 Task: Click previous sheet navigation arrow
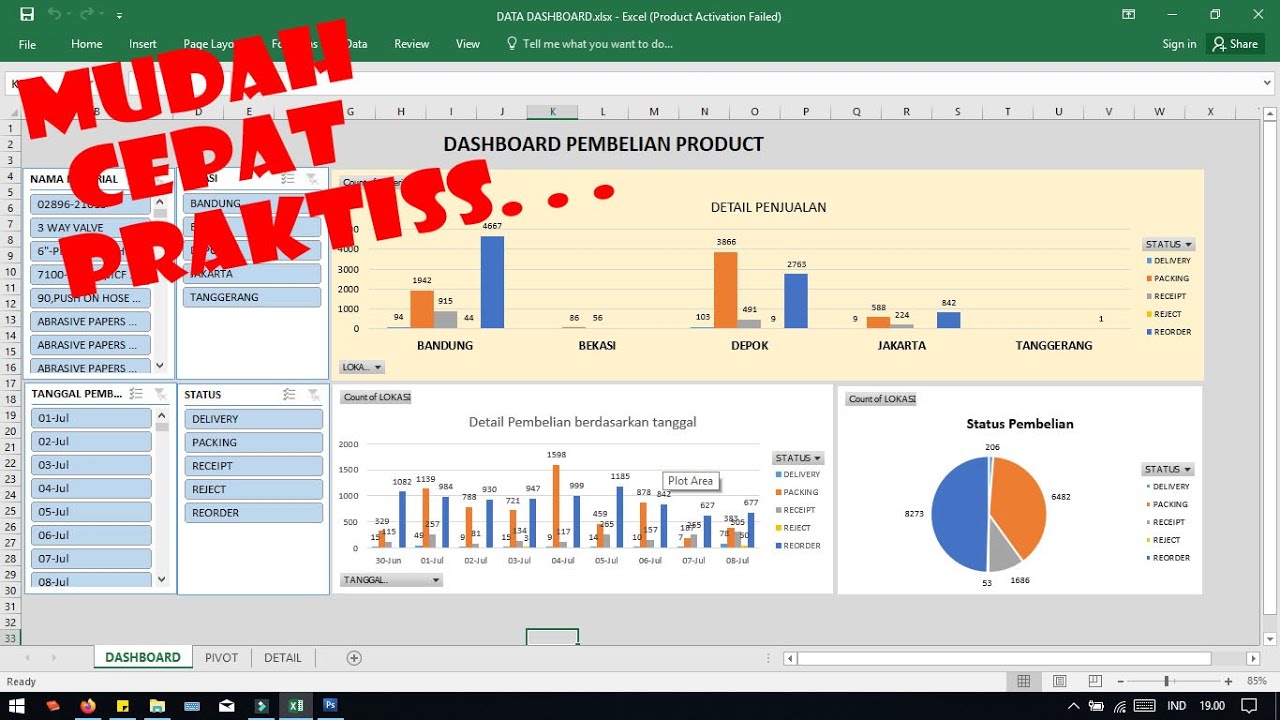[x=27, y=658]
